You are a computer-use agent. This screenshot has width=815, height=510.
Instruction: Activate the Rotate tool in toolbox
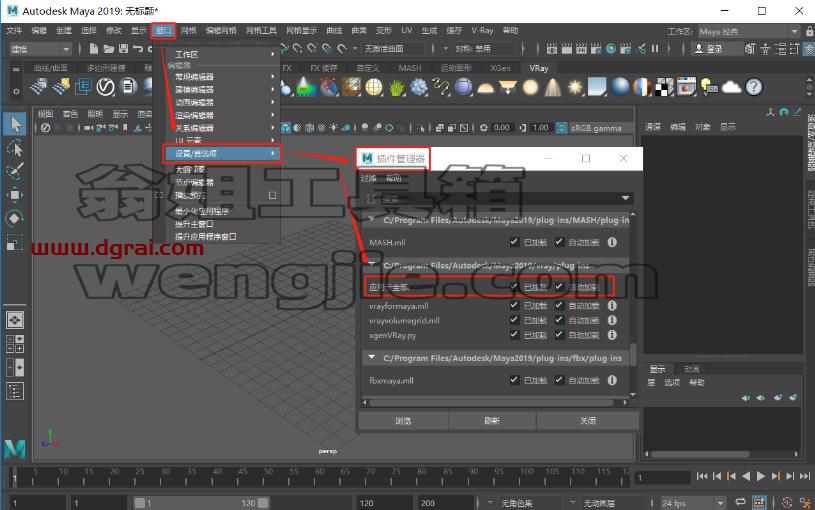tap(15, 218)
